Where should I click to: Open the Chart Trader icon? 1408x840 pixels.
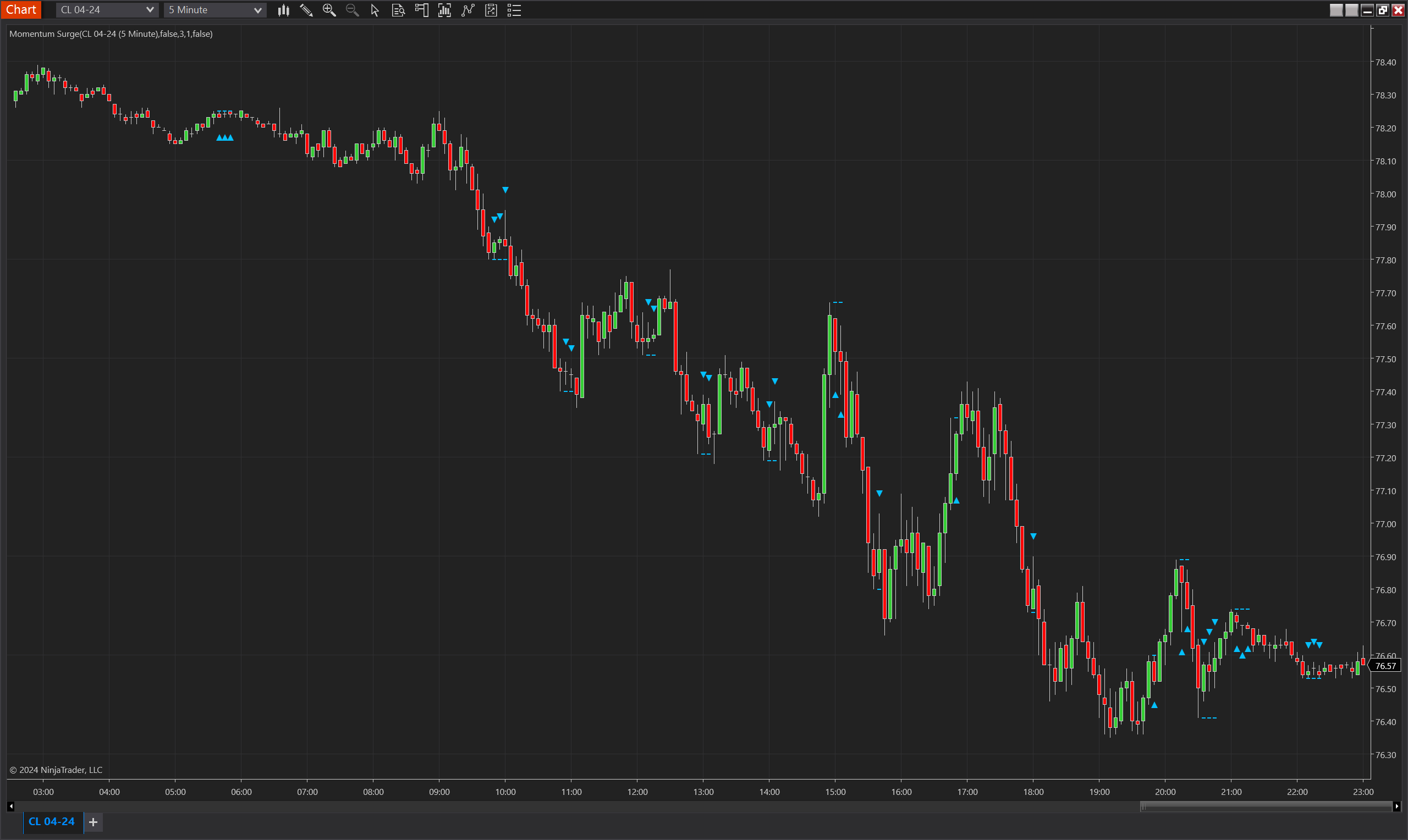(x=421, y=10)
